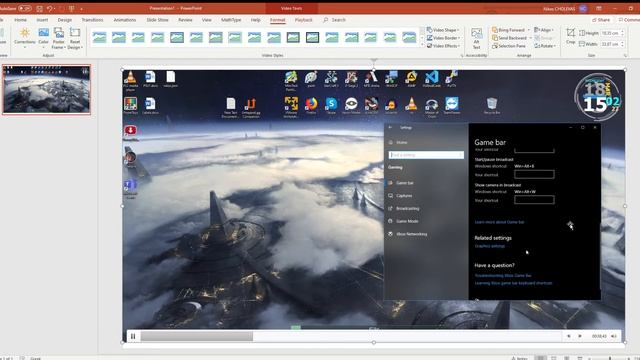Click the Height spinner arrows
The width and height of the screenshot is (640, 360).
[x=622, y=33]
